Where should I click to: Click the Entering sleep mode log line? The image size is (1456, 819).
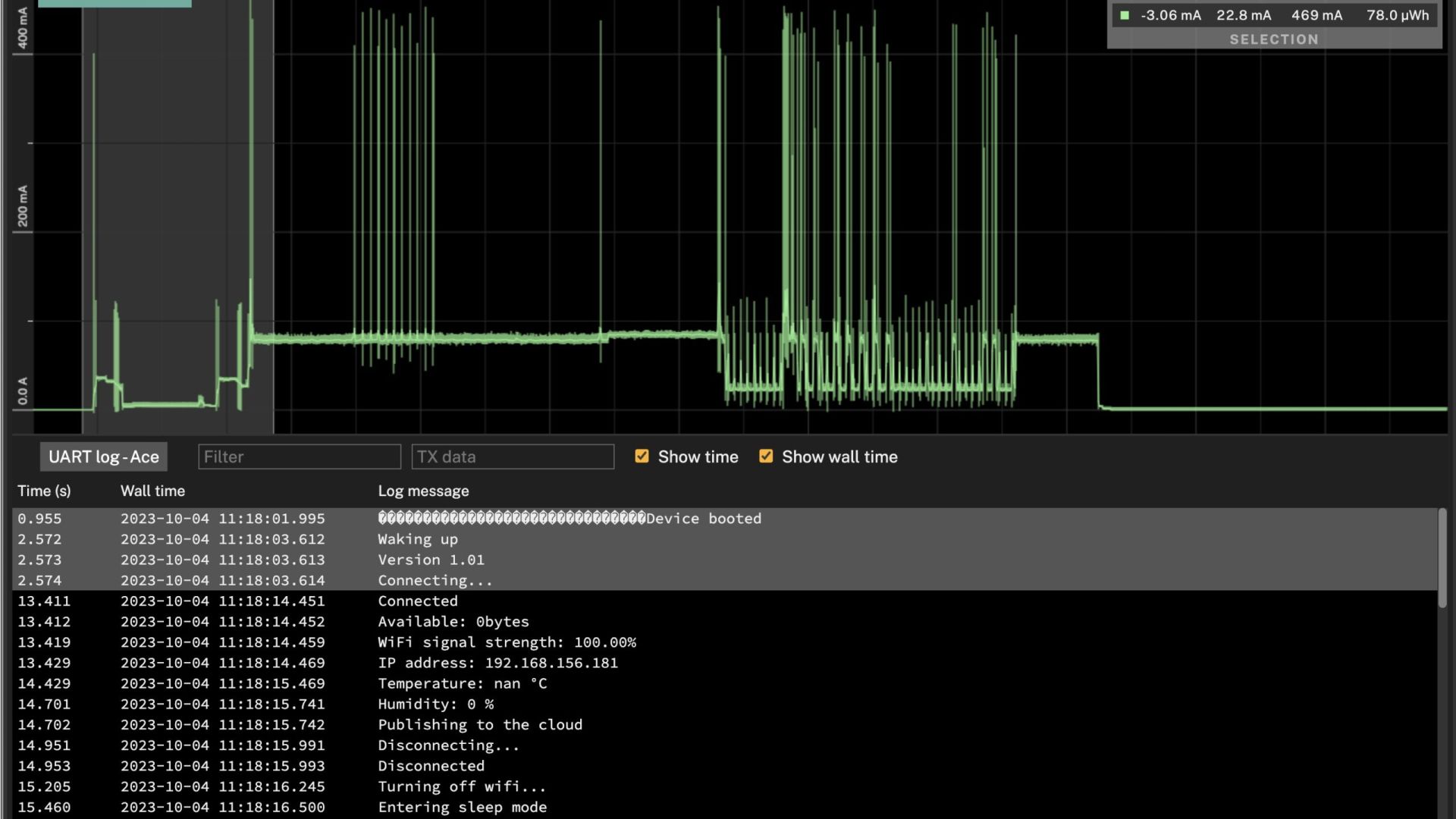(462, 807)
